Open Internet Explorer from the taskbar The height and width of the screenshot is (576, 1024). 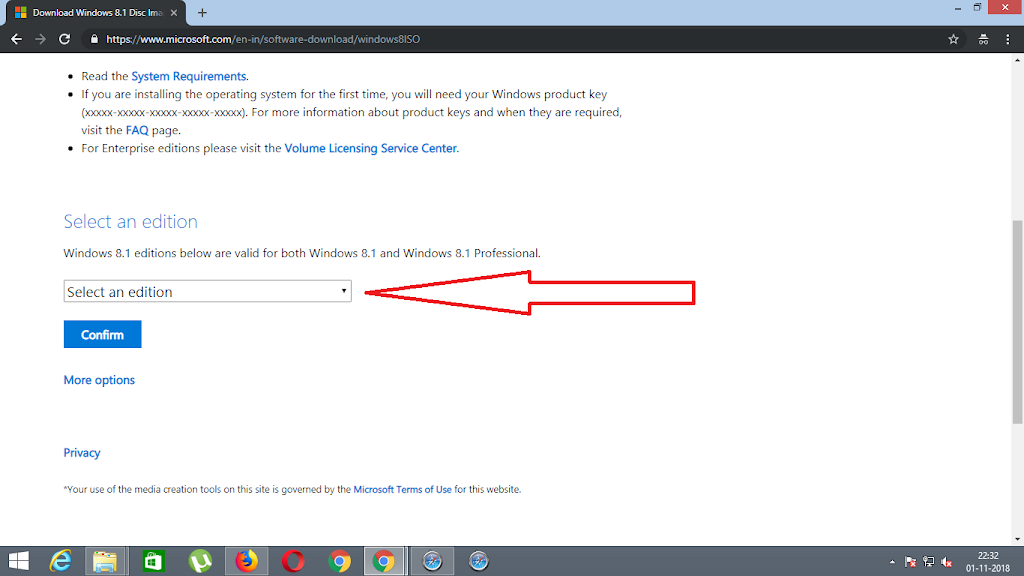tap(60, 561)
